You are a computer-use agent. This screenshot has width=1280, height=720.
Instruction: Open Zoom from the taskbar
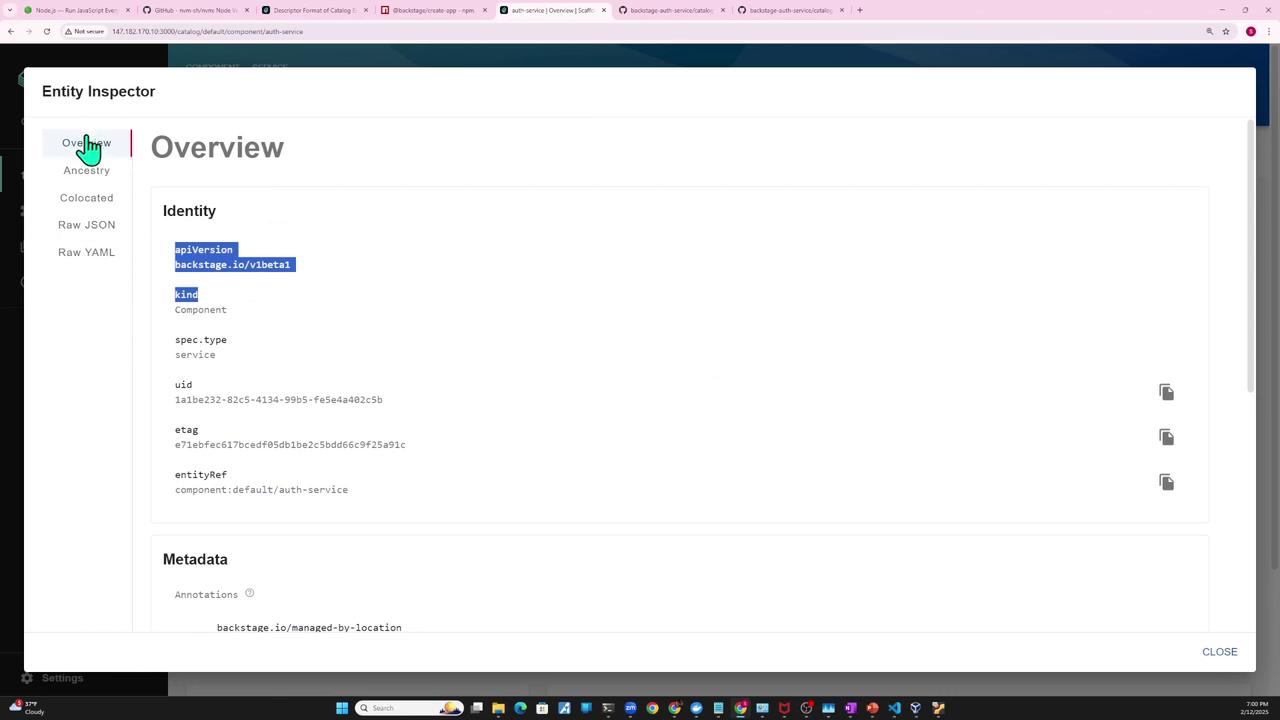[630, 708]
